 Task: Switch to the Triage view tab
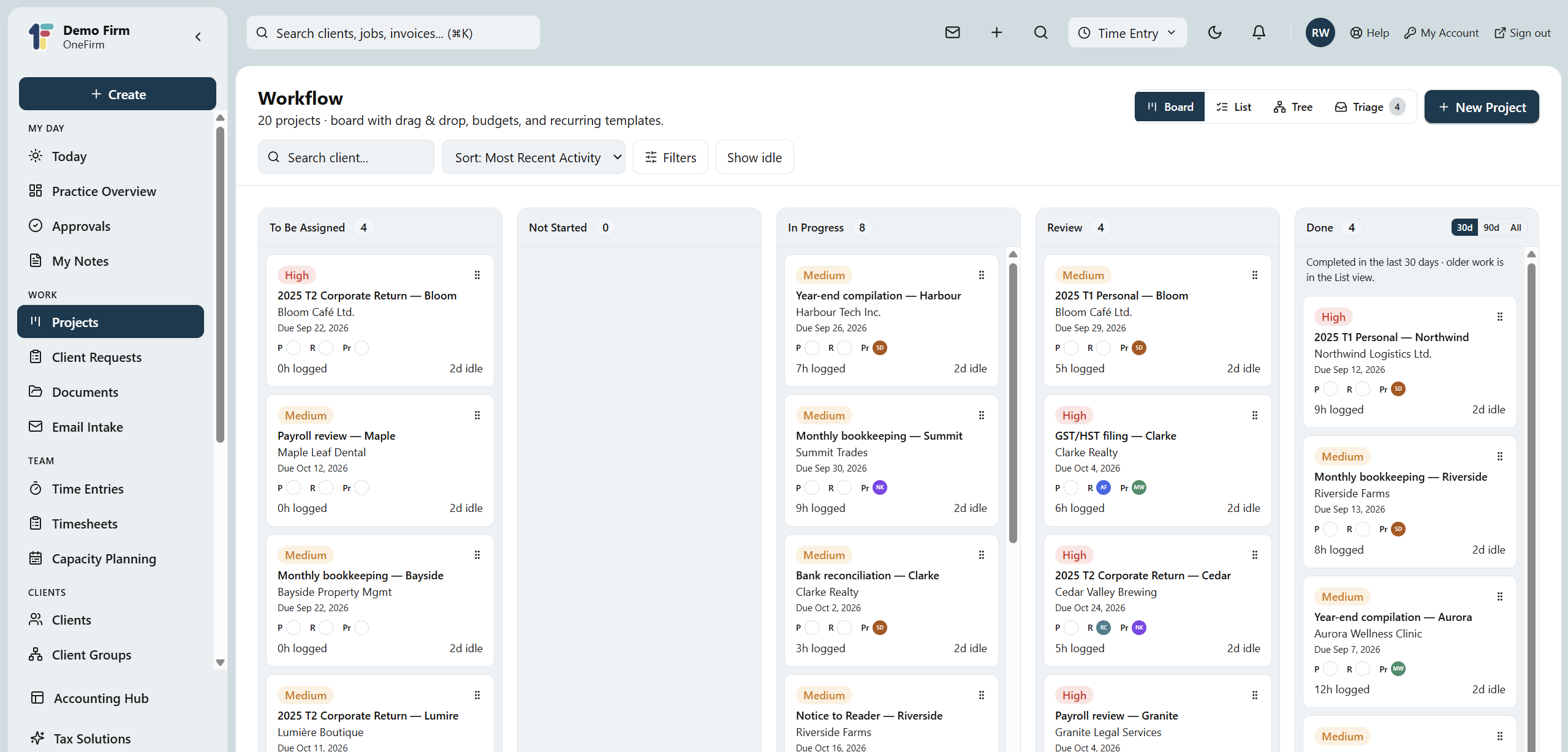(1369, 107)
